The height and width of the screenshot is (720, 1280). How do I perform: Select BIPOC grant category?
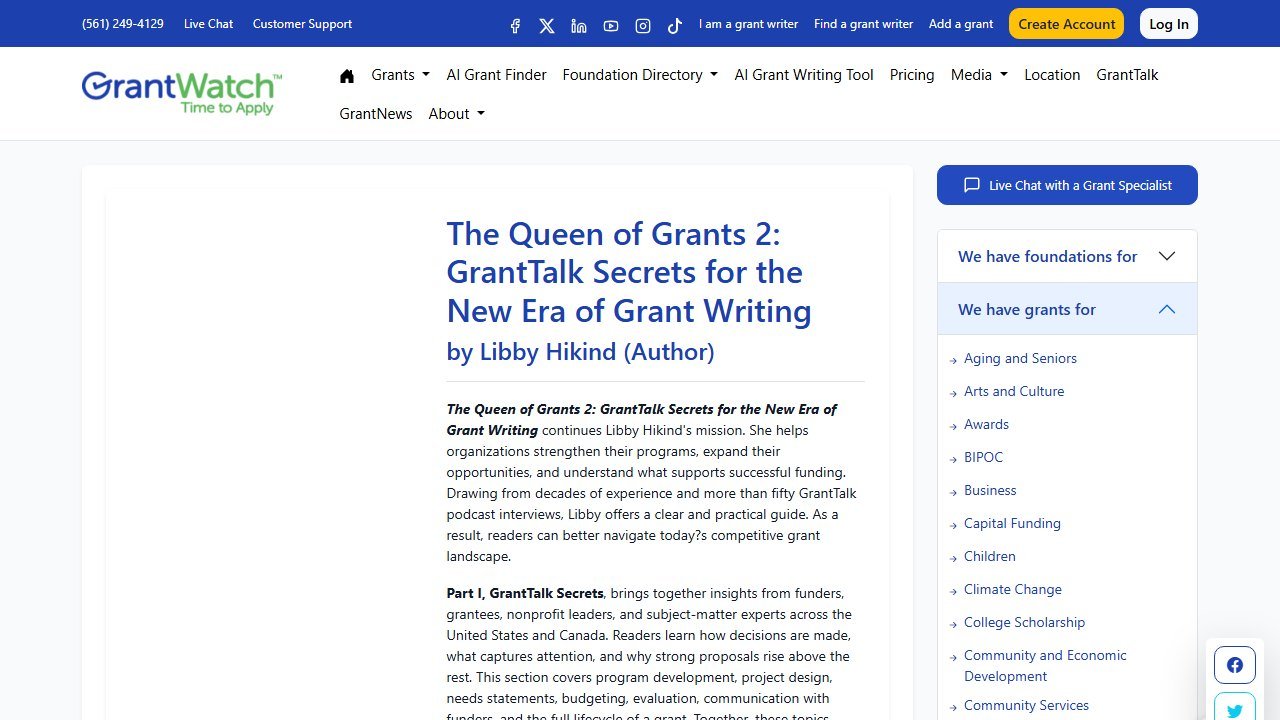pyautogui.click(x=983, y=457)
